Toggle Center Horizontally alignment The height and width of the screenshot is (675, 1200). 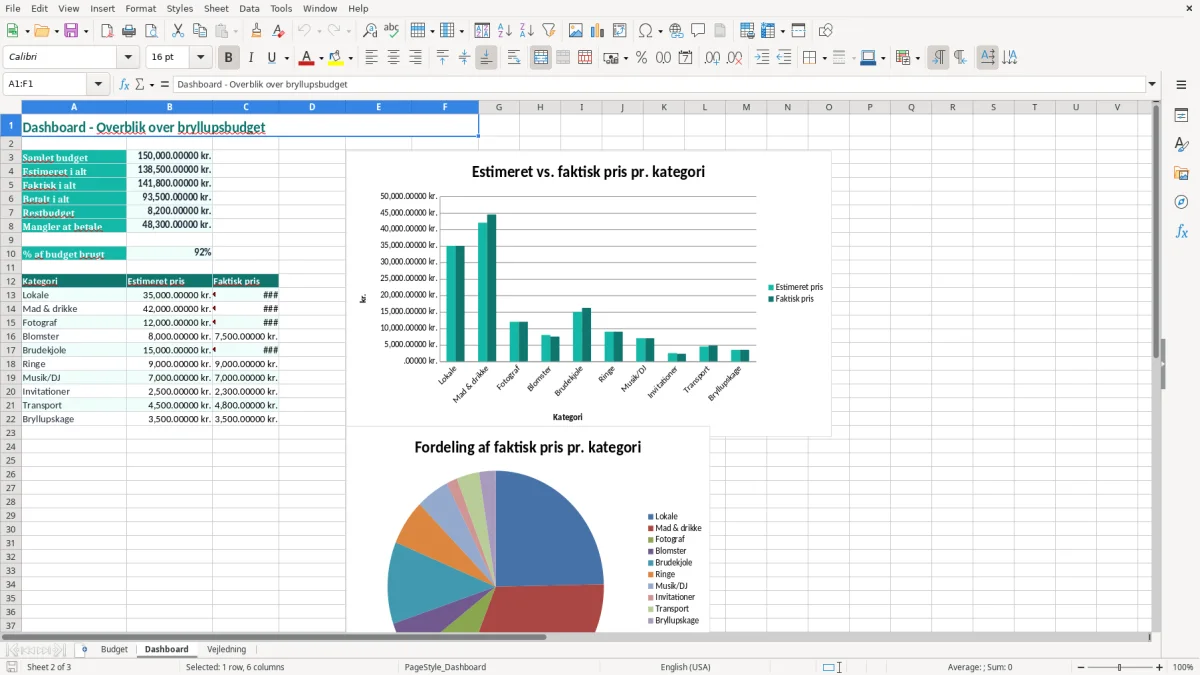coord(393,58)
